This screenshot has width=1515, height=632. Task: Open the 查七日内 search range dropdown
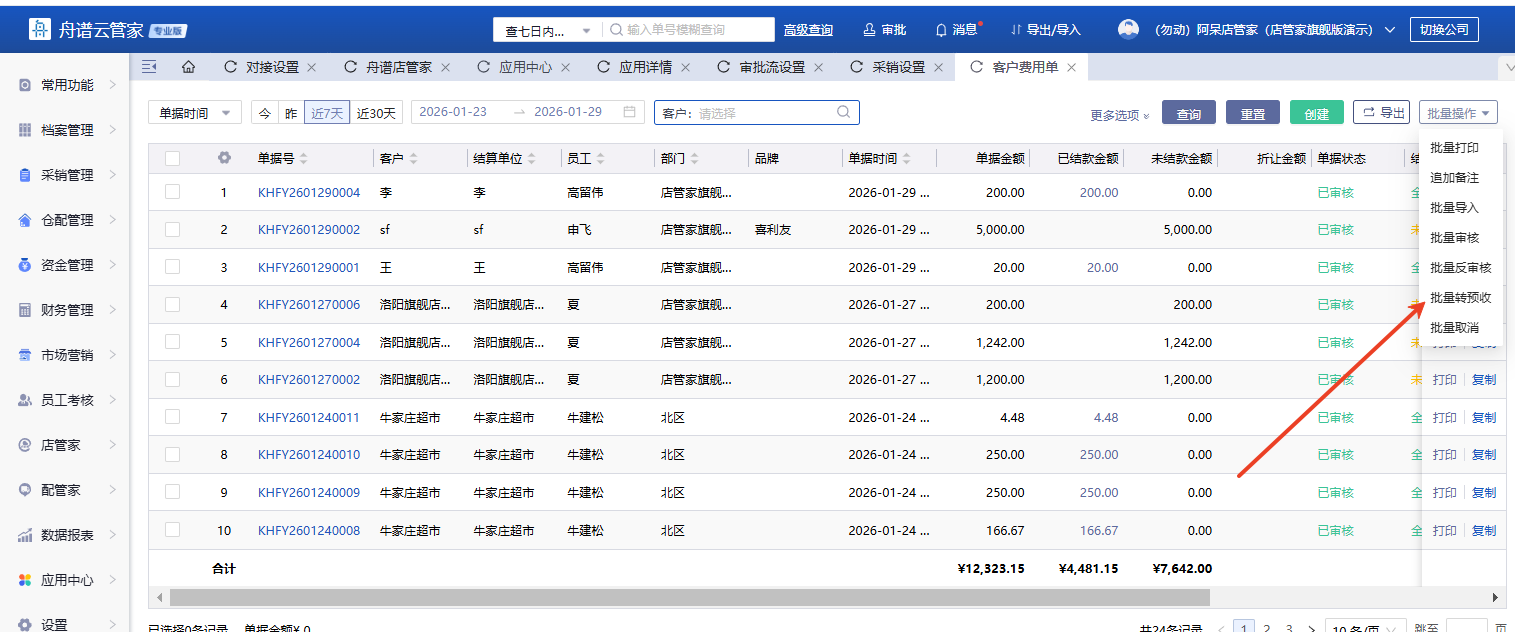[x=548, y=31]
